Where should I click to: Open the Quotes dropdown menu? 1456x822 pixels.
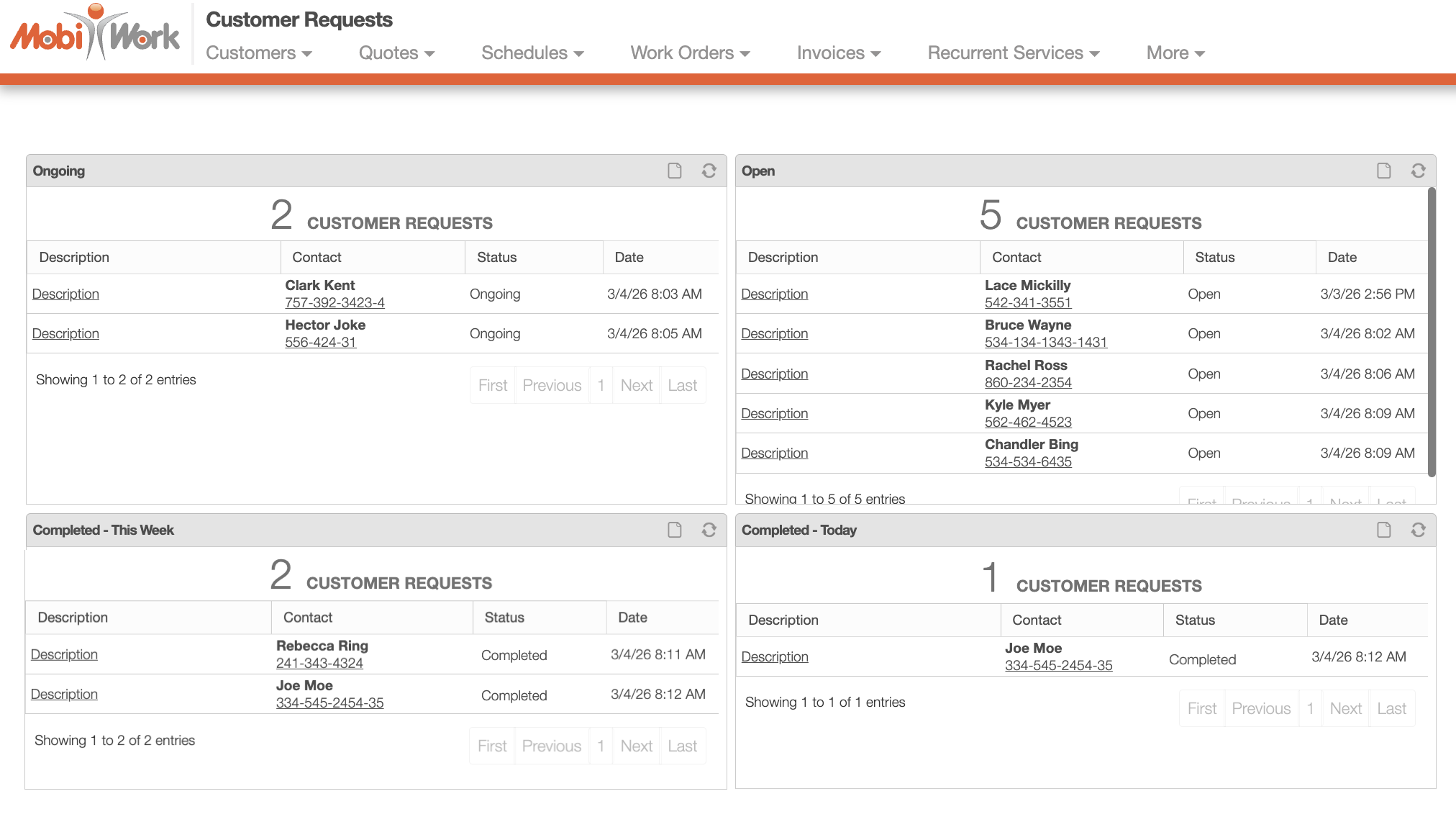click(396, 53)
